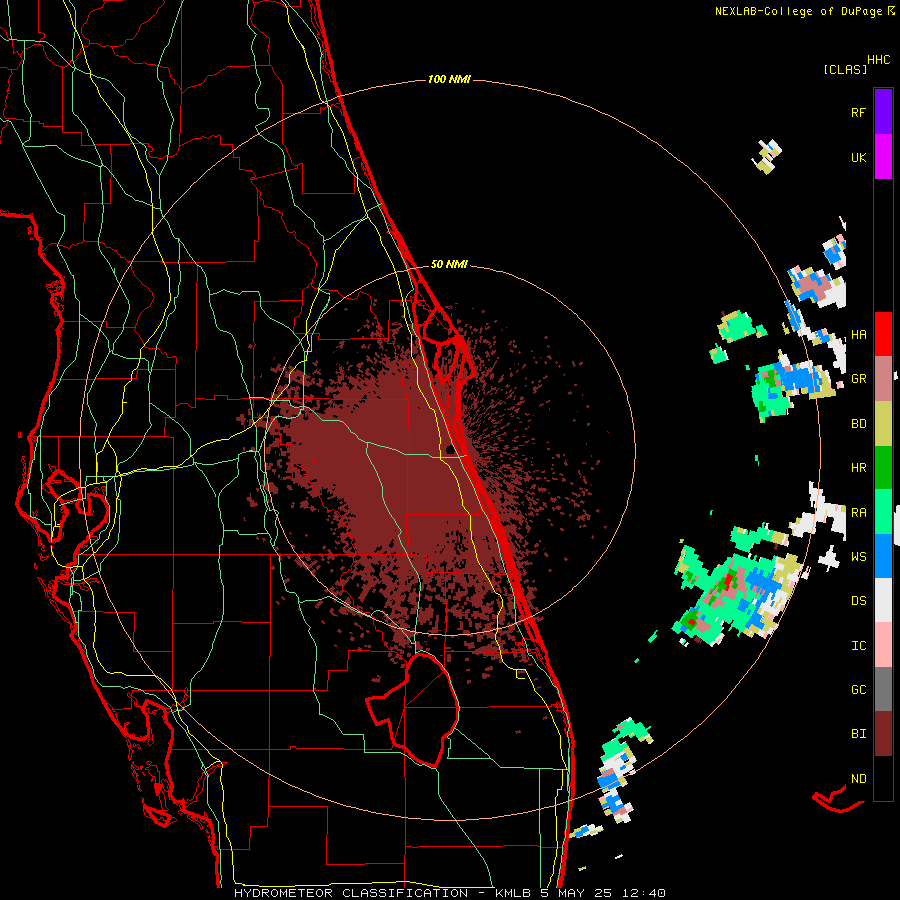Select the light pink IC (ice crystals) swatch
Image resolution: width=900 pixels, height=900 pixels.
[883, 645]
